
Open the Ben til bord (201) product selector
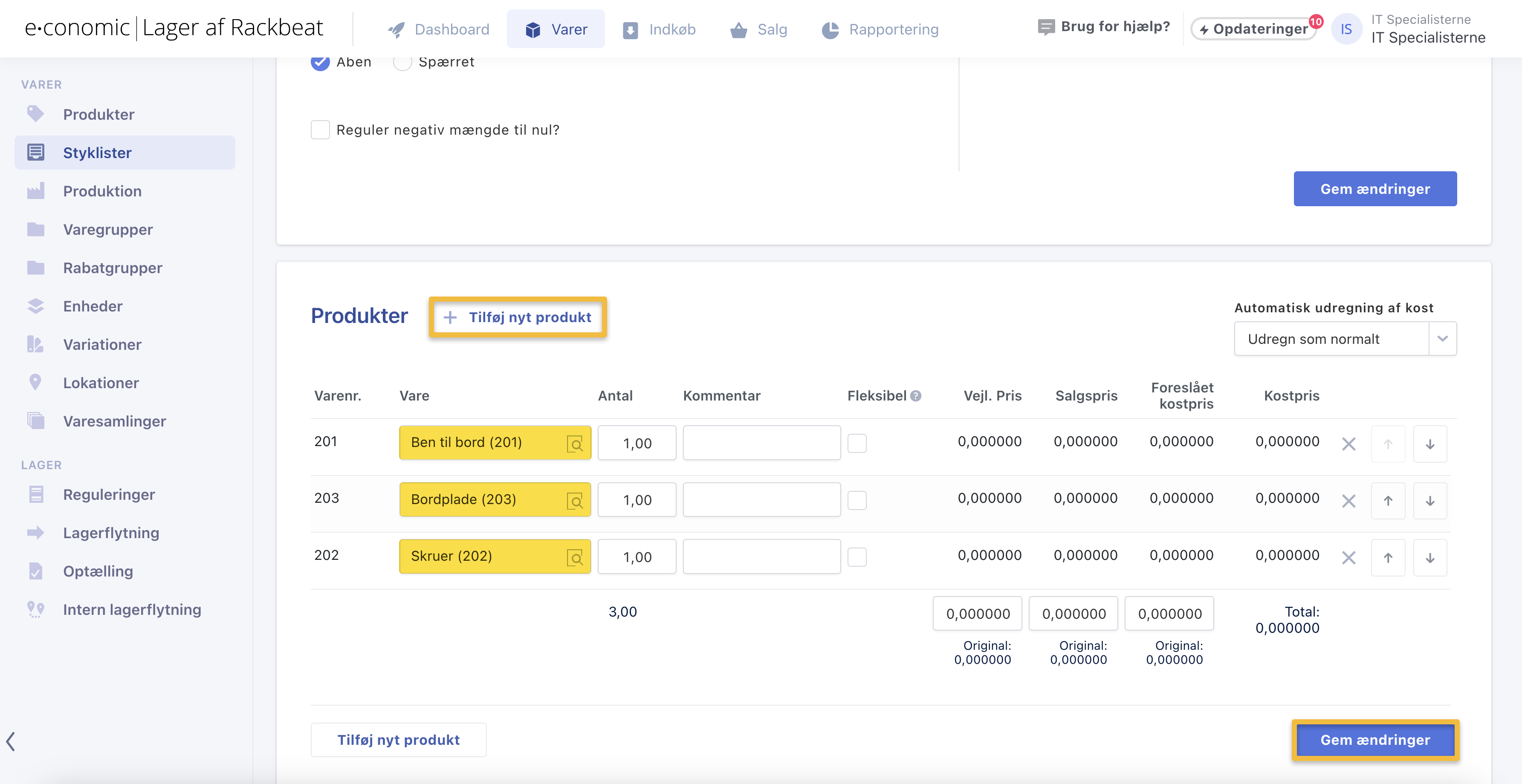coord(484,443)
